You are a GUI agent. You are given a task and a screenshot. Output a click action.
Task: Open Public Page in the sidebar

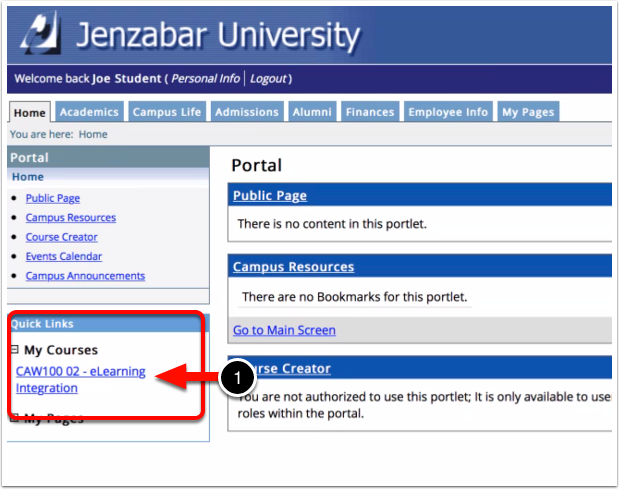(53, 198)
